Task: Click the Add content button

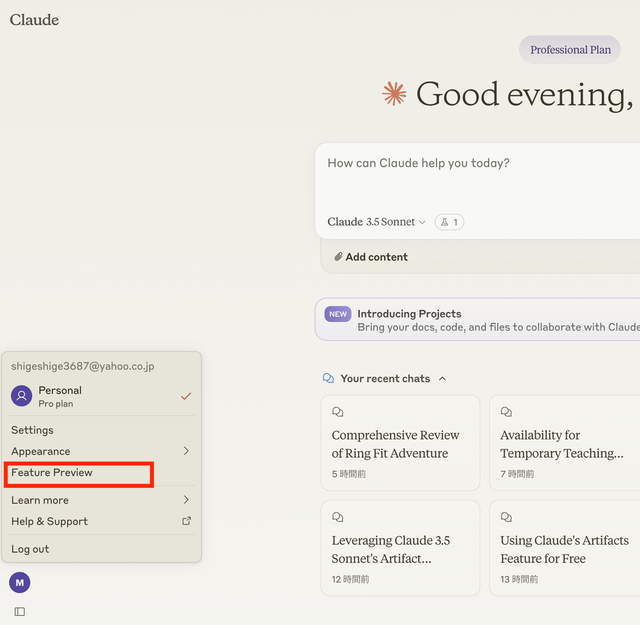Action: click(x=371, y=257)
